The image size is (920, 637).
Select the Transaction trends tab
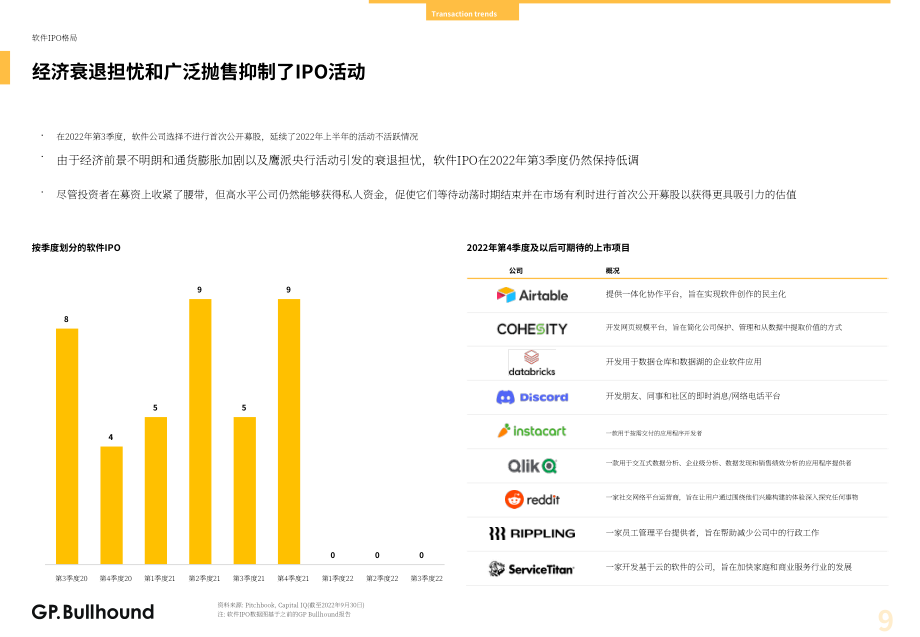(472, 12)
